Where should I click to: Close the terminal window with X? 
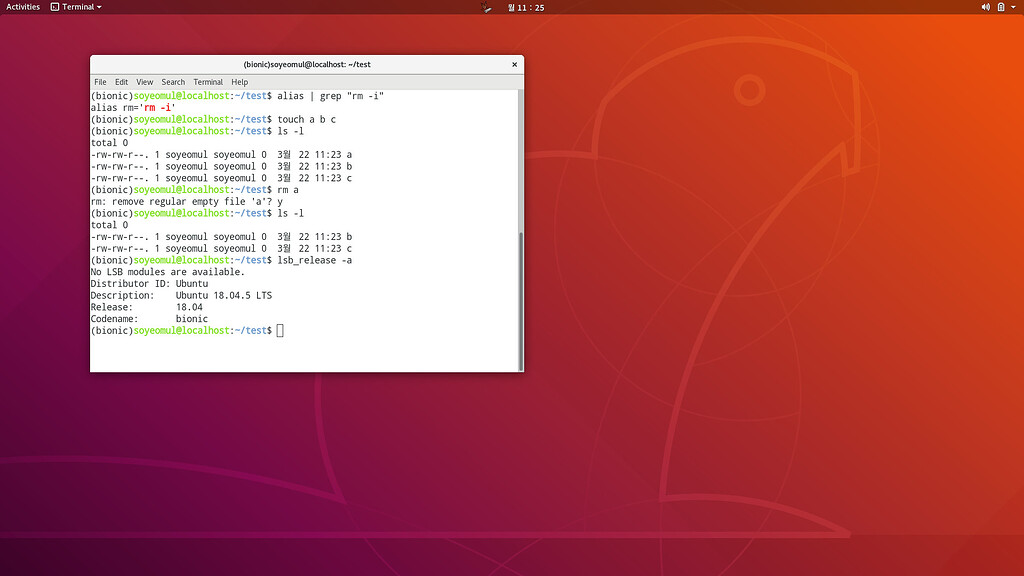(515, 64)
